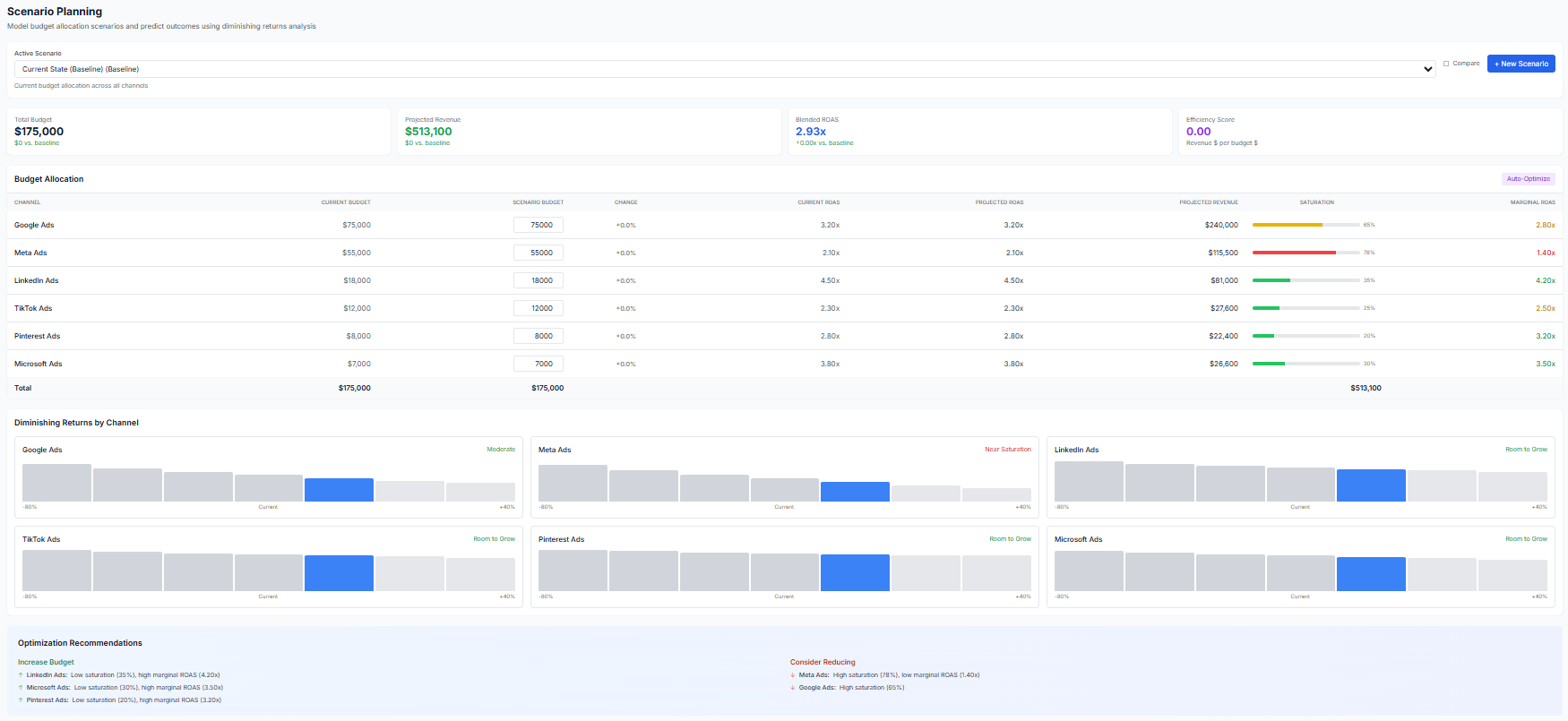Viewport: 1568px width, 721px height.
Task: Click Meta Ads row label in table
Action: pyautogui.click(x=30, y=253)
